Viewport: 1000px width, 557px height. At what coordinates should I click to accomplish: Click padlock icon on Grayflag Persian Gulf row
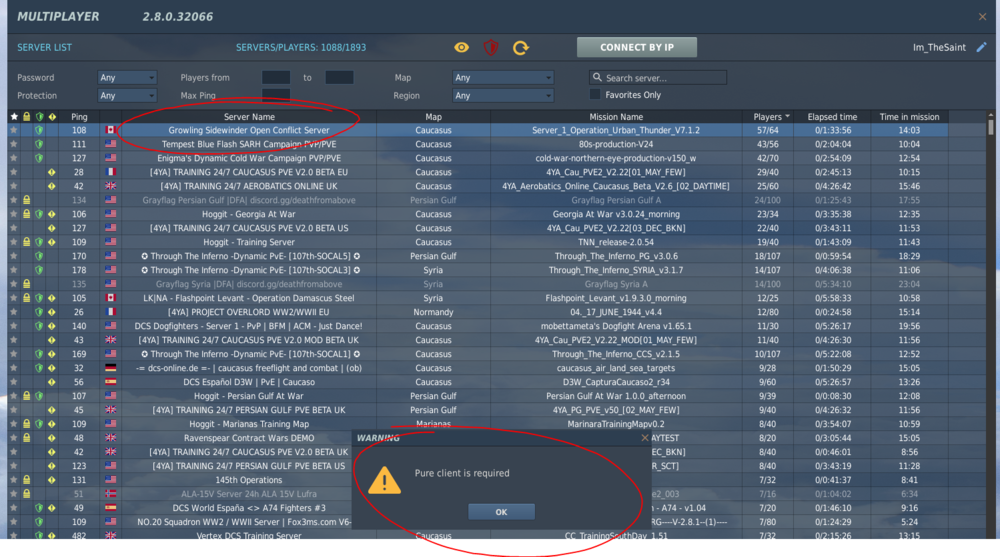(x=27, y=200)
